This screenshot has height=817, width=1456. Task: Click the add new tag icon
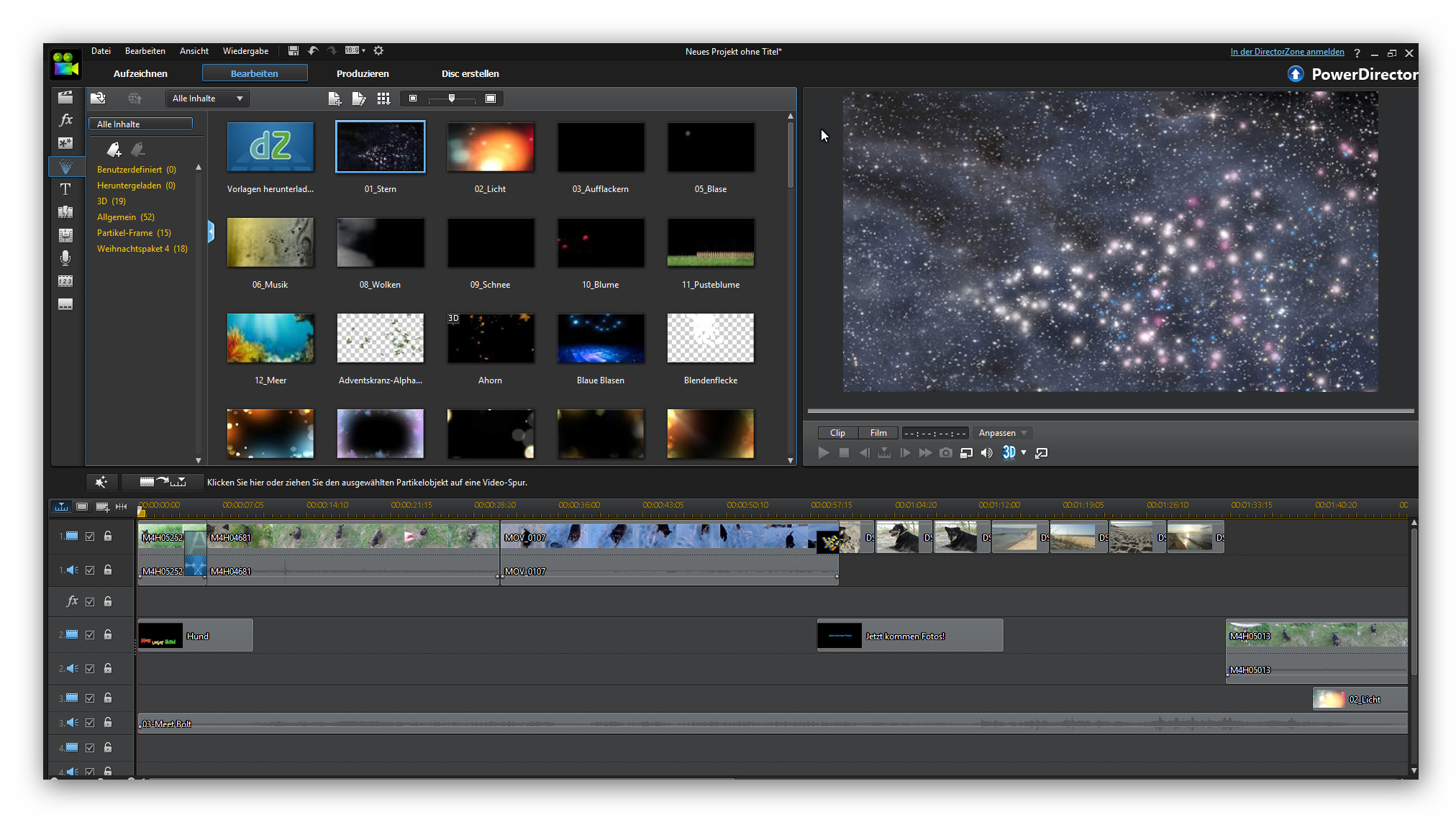[114, 149]
